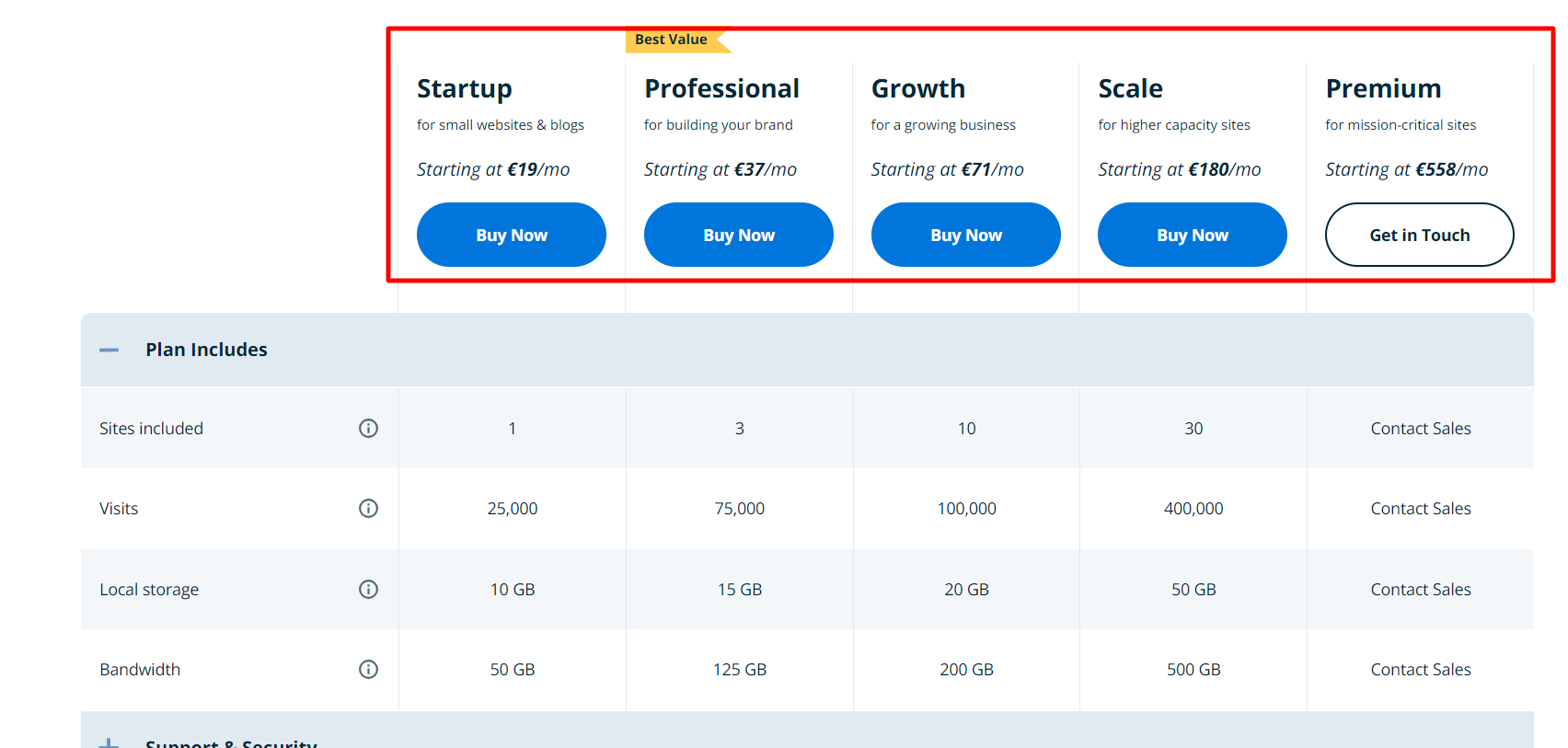This screenshot has height=748, width=1568.
Task: Click the Startup plan heading
Action: tap(465, 88)
